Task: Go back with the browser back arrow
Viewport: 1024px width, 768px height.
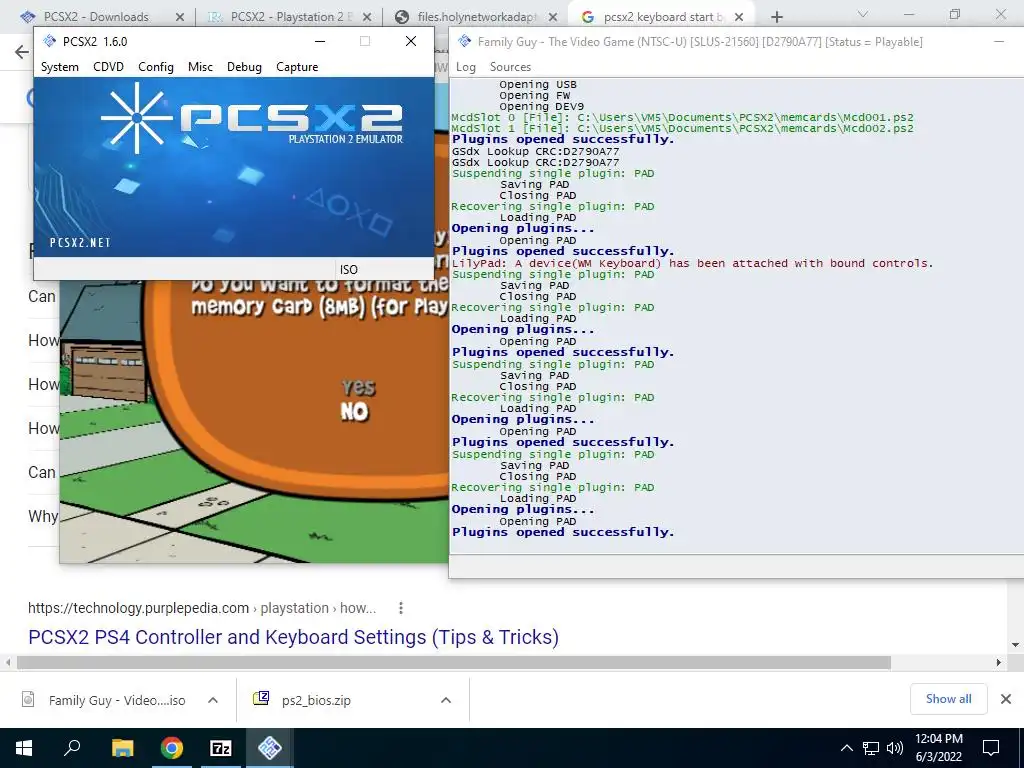Action: (22, 52)
